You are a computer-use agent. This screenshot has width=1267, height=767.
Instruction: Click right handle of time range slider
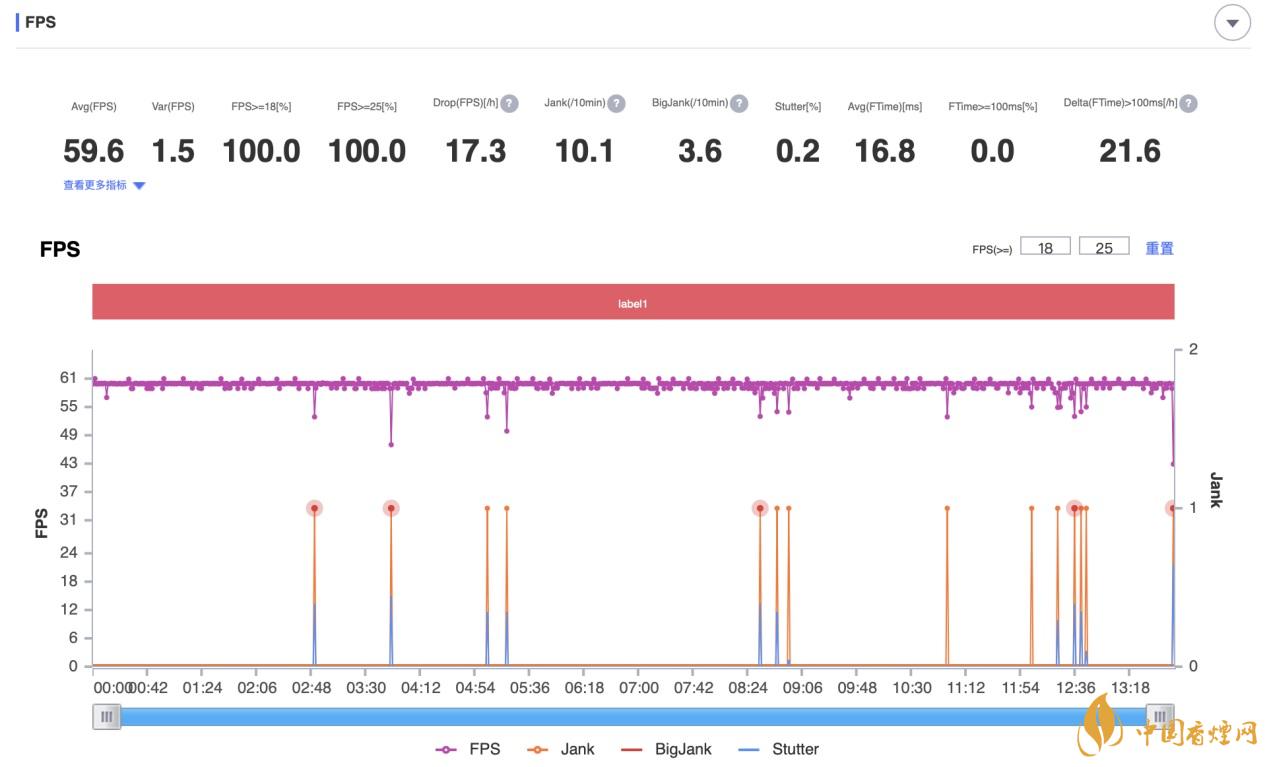pyautogui.click(x=1159, y=716)
